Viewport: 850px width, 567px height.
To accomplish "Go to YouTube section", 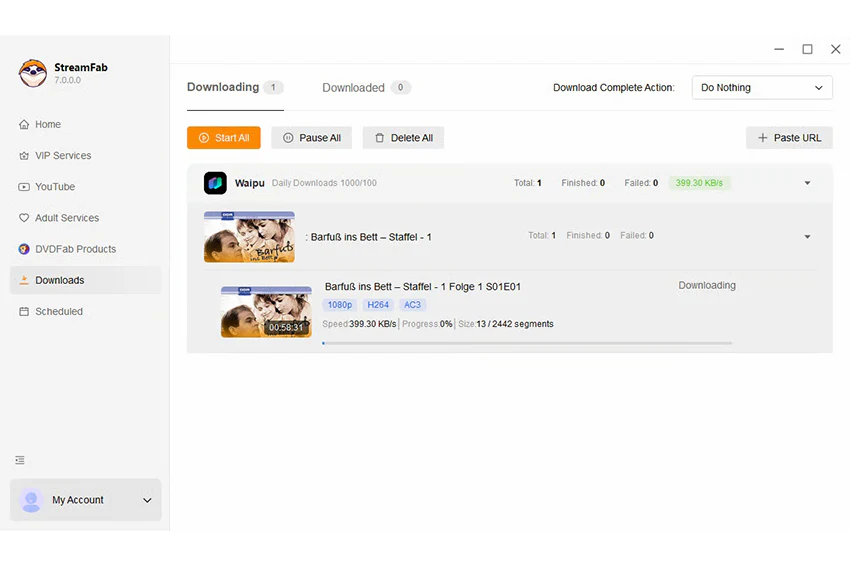I will click(47, 186).
